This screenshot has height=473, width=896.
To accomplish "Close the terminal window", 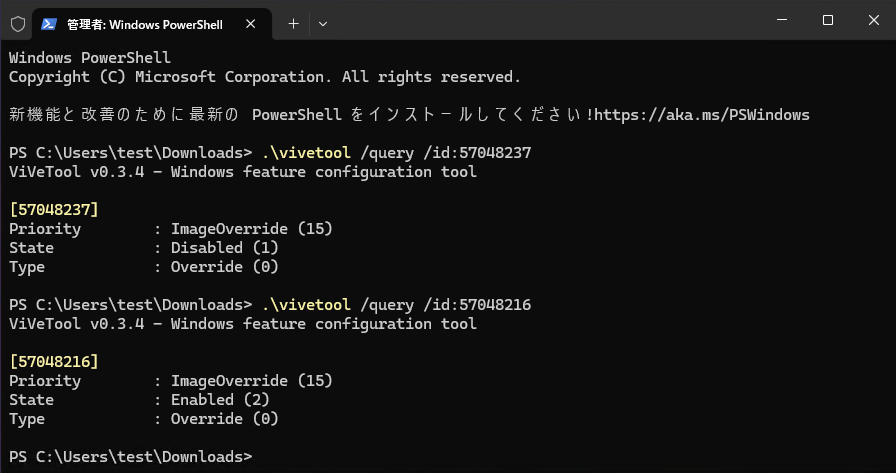I will [x=873, y=21].
